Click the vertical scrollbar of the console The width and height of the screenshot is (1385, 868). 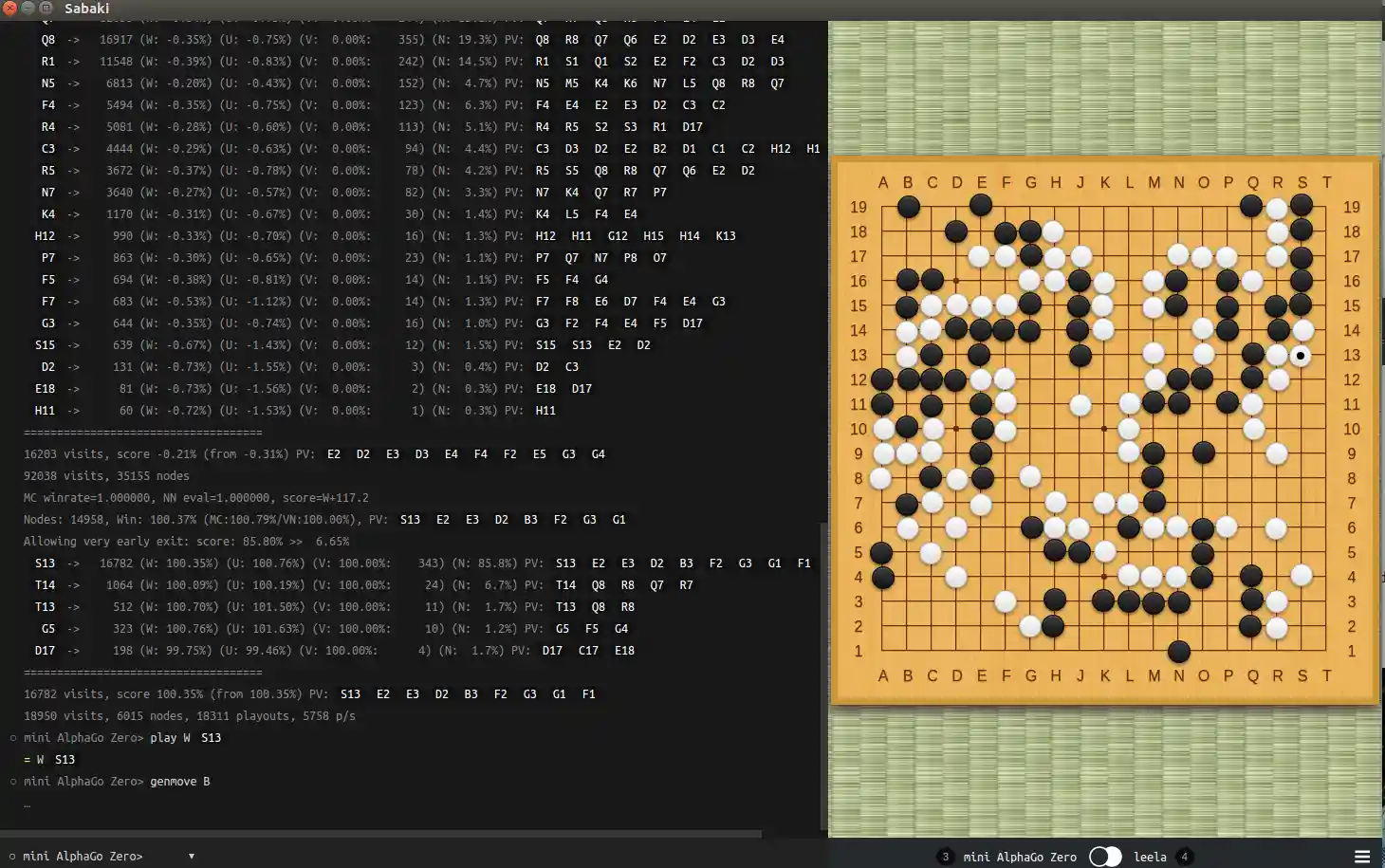823,675
